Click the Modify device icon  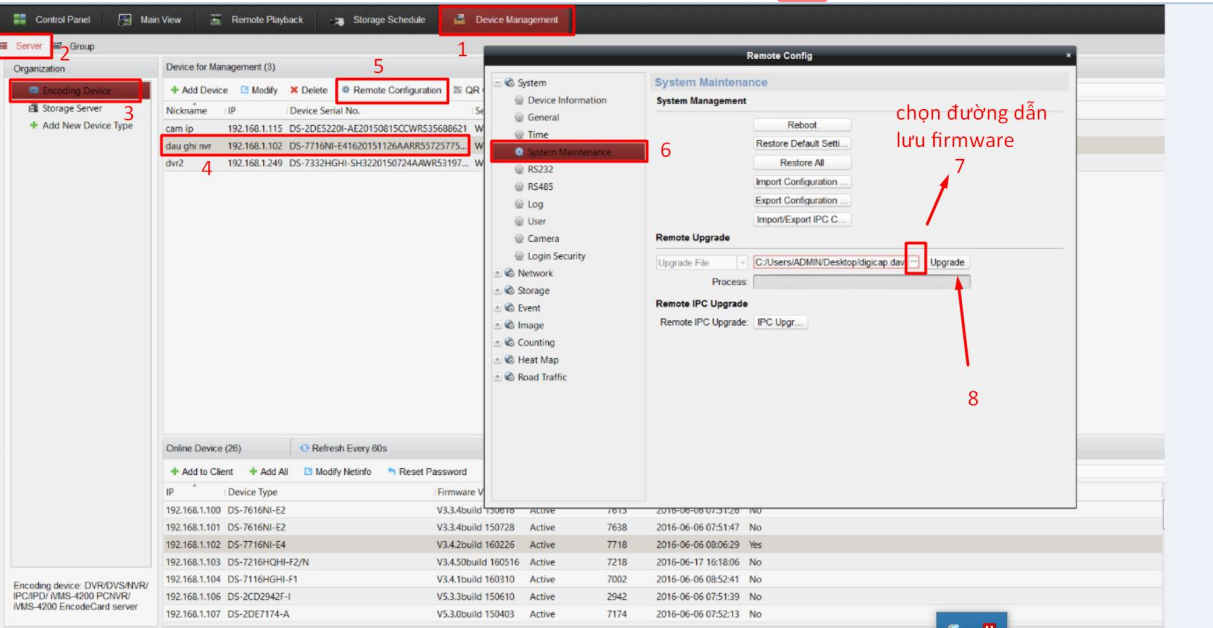tap(244, 90)
